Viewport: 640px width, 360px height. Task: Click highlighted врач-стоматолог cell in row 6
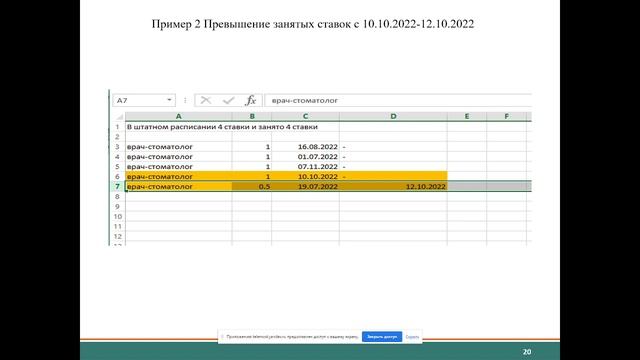pyautogui.click(x=178, y=176)
